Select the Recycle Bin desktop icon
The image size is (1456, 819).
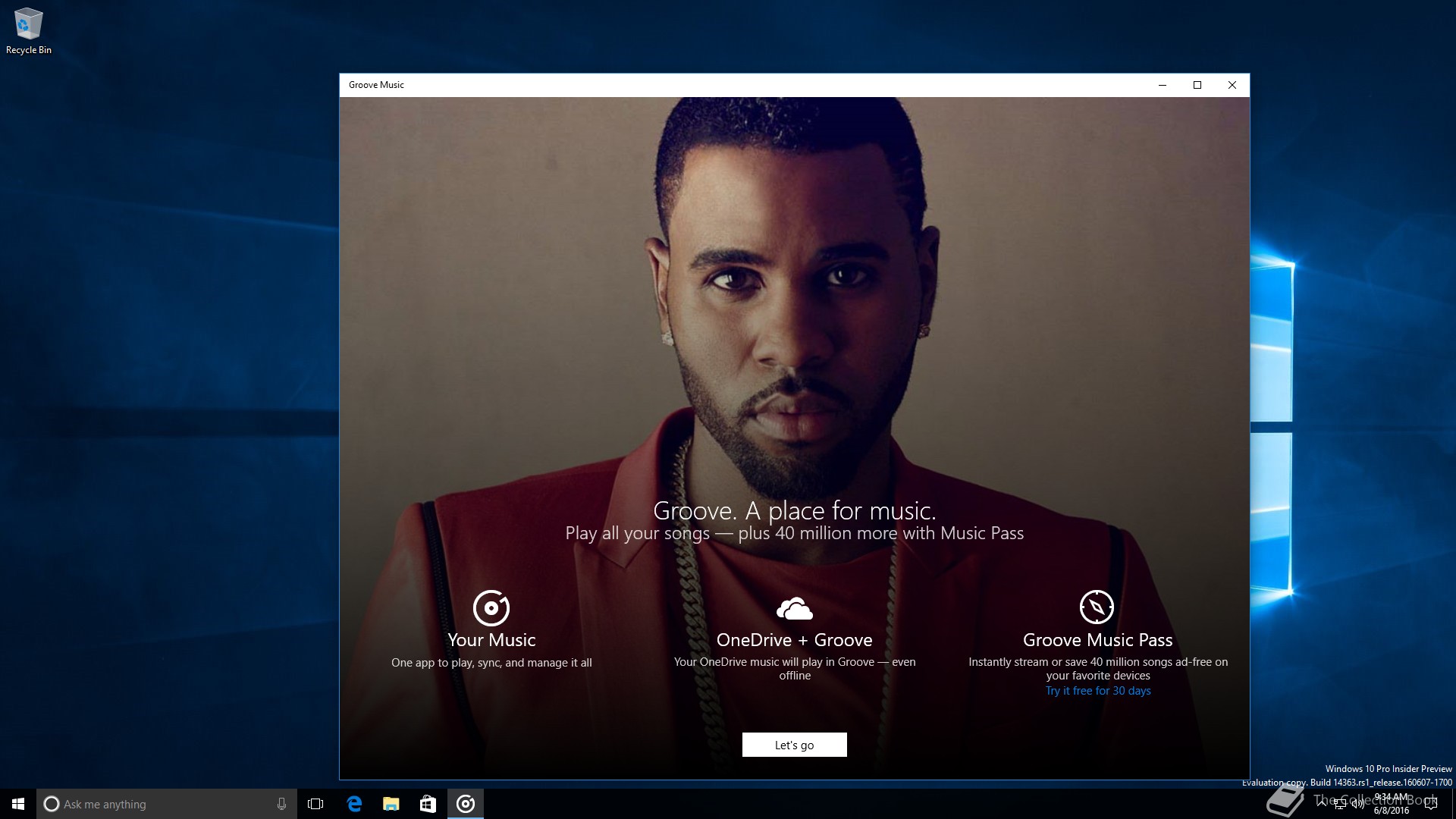[x=29, y=31]
